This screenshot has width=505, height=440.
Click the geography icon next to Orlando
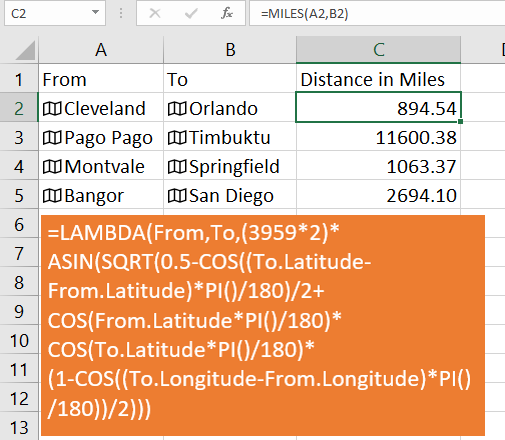177,109
